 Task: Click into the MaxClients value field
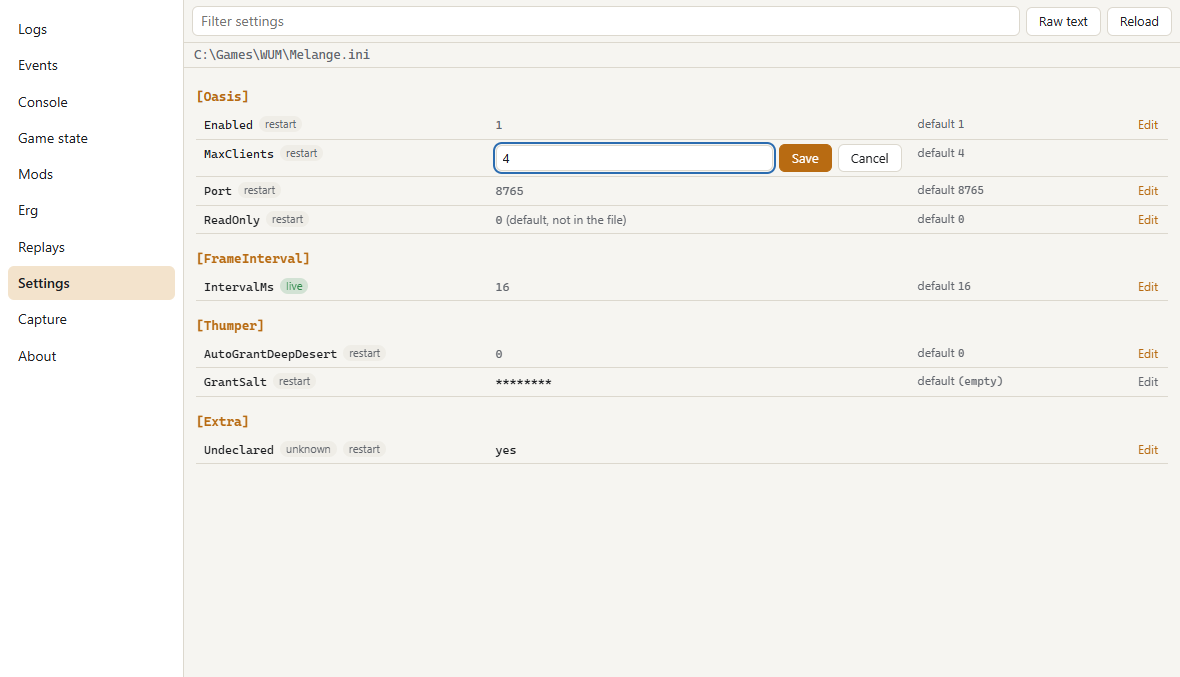pos(634,158)
